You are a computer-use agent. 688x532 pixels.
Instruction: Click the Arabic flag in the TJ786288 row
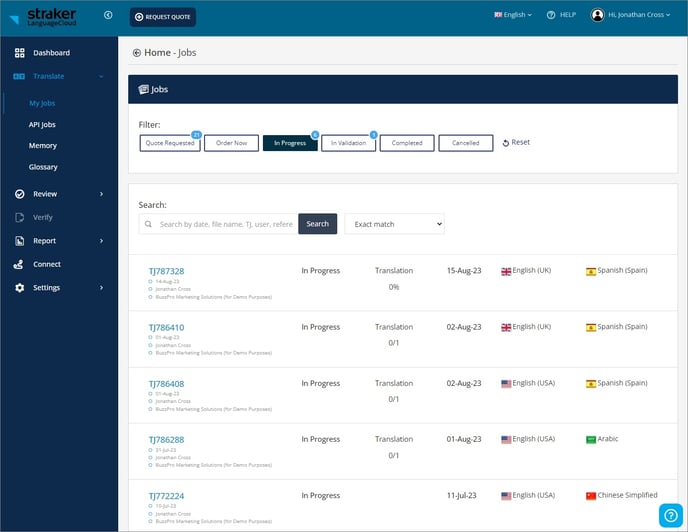click(591, 439)
